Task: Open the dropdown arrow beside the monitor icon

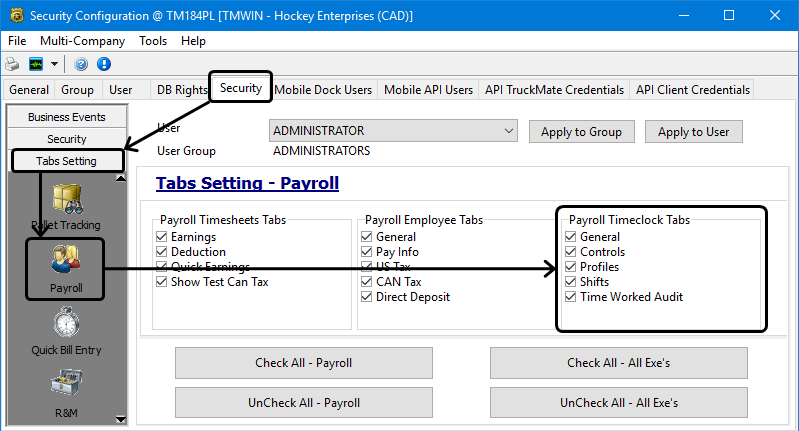Action: 55,64
